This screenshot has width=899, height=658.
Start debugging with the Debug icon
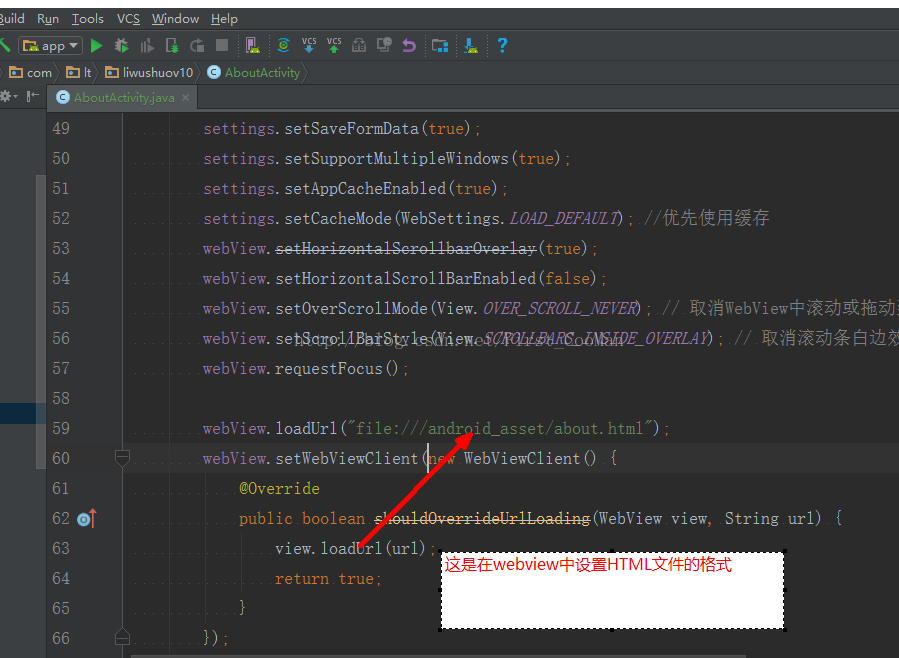click(x=121, y=45)
